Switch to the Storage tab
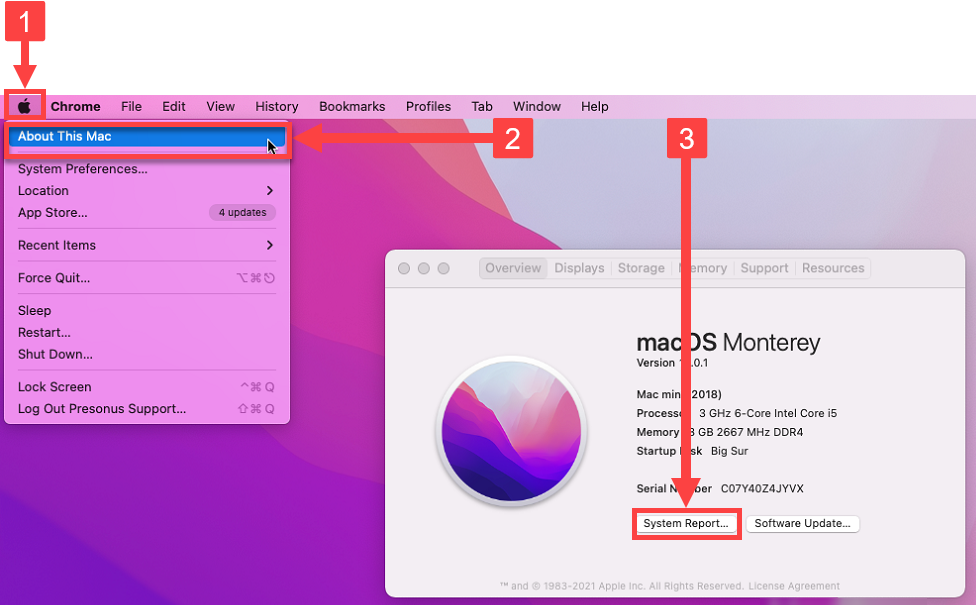Screen dimensions: 976x605 point(641,268)
